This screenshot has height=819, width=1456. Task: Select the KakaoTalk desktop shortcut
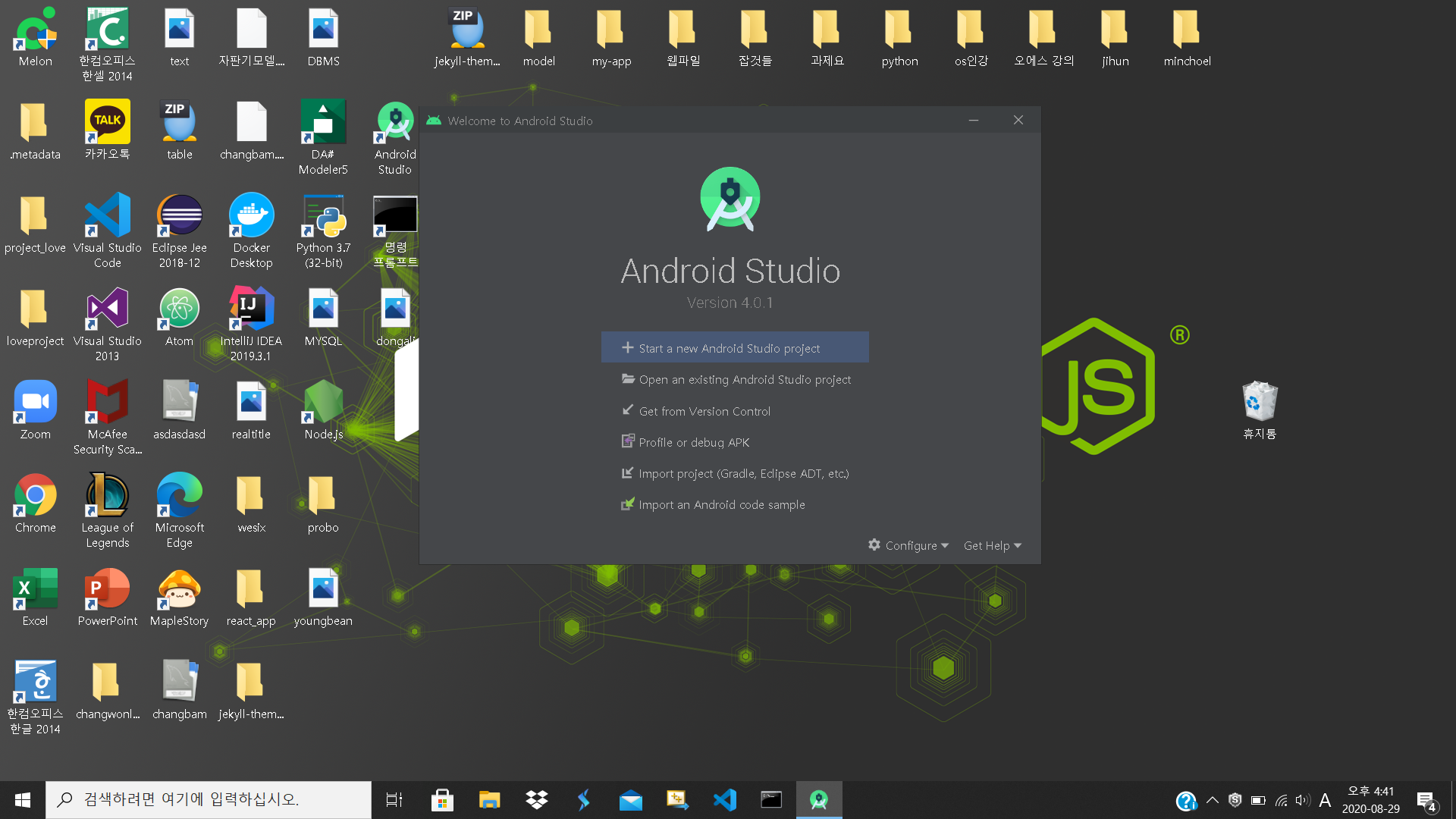tap(108, 130)
